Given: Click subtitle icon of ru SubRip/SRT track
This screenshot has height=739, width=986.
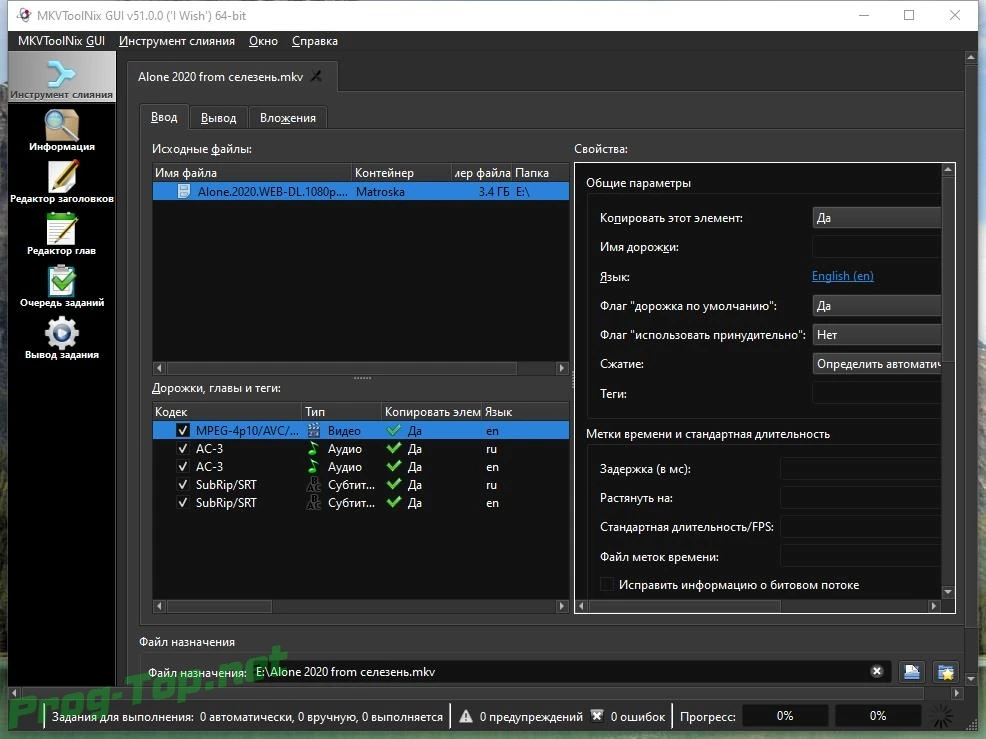Looking at the screenshot, I should [313, 485].
